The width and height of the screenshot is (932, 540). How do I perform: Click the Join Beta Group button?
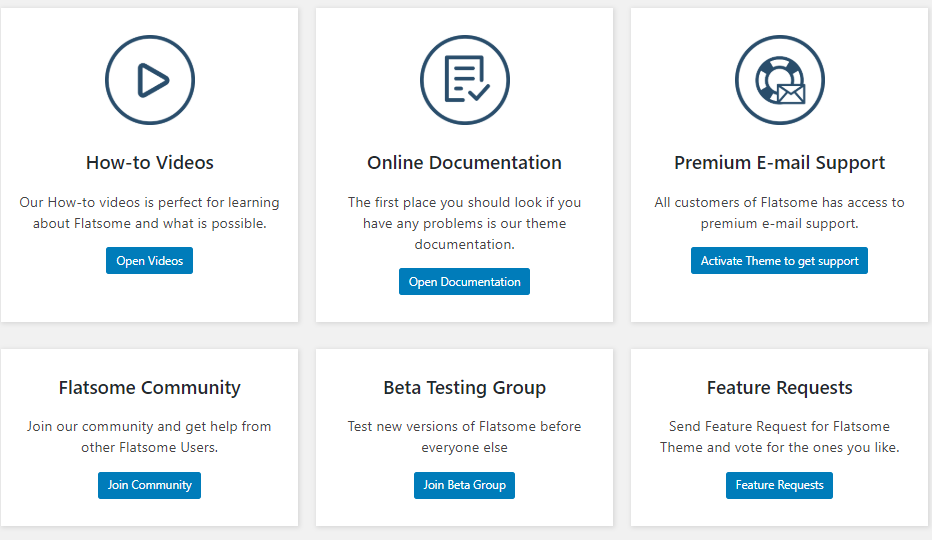tap(464, 485)
